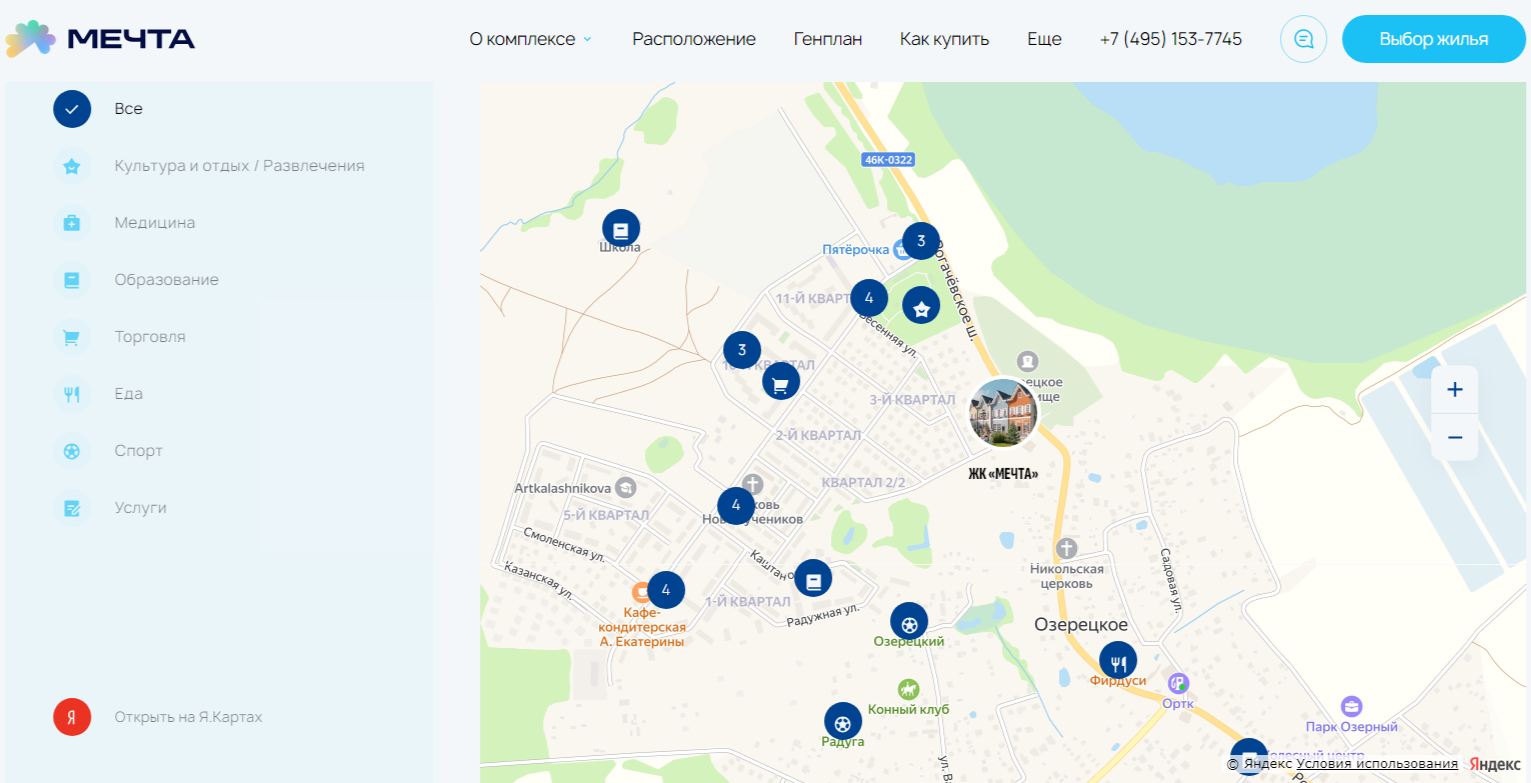1531x783 pixels.
Task: Click the star marker near Пятёрочка park
Action: pos(921,307)
